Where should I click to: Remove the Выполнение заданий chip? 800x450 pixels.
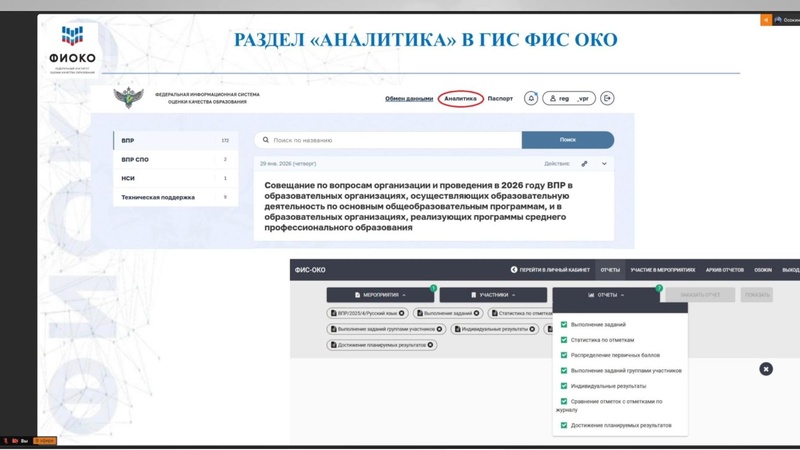(476, 313)
